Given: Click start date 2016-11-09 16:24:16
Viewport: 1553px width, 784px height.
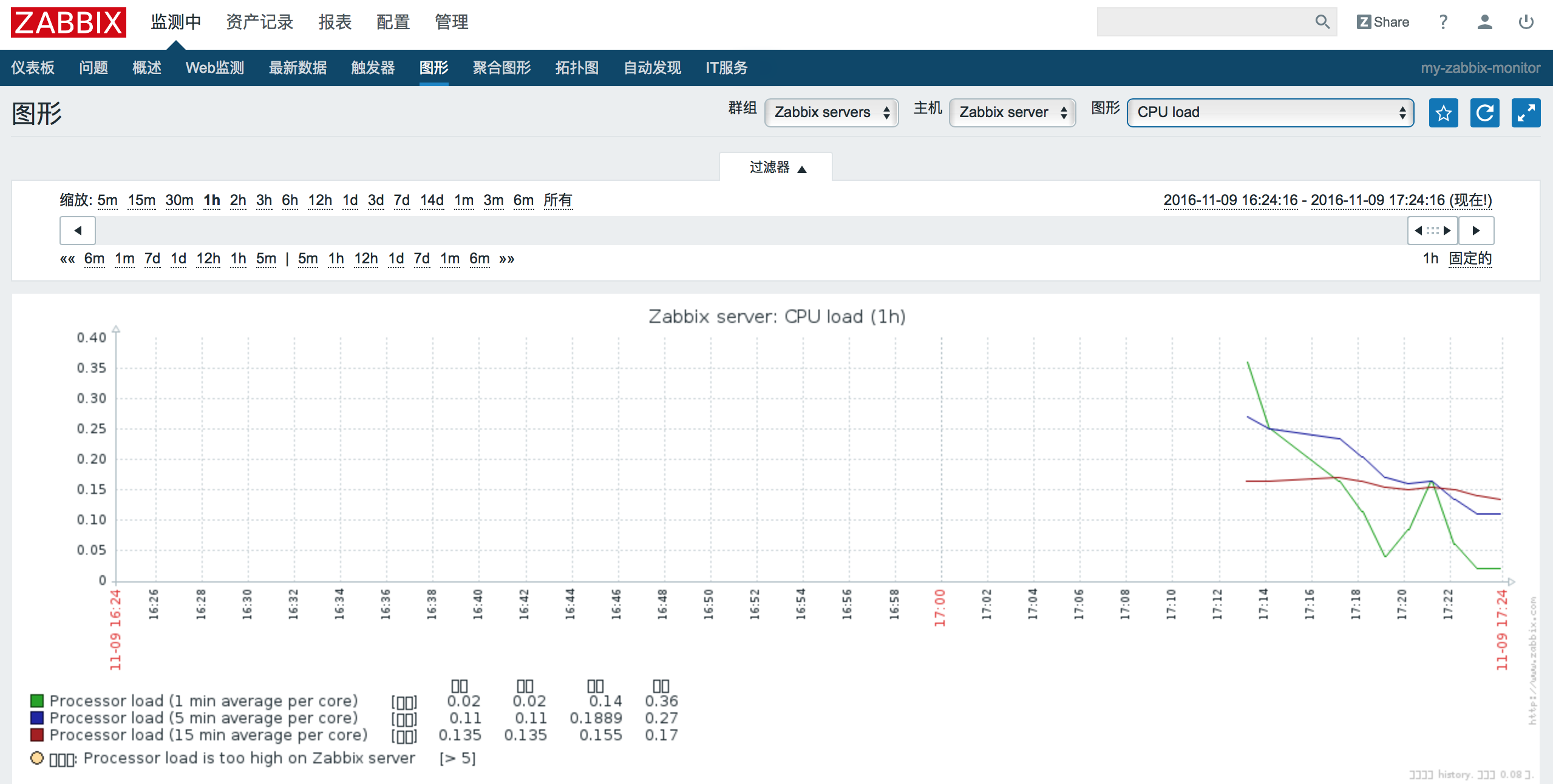Looking at the screenshot, I should coord(1231,200).
